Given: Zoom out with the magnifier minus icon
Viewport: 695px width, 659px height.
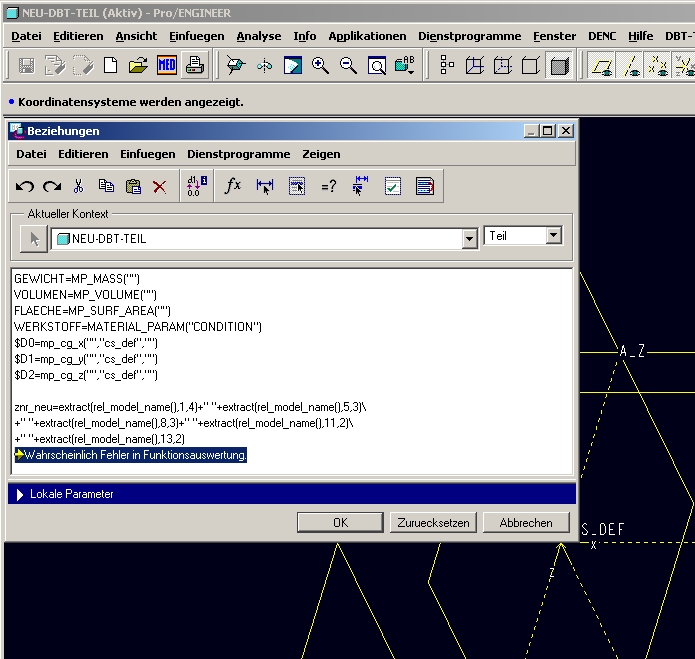Looking at the screenshot, I should click(x=348, y=66).
